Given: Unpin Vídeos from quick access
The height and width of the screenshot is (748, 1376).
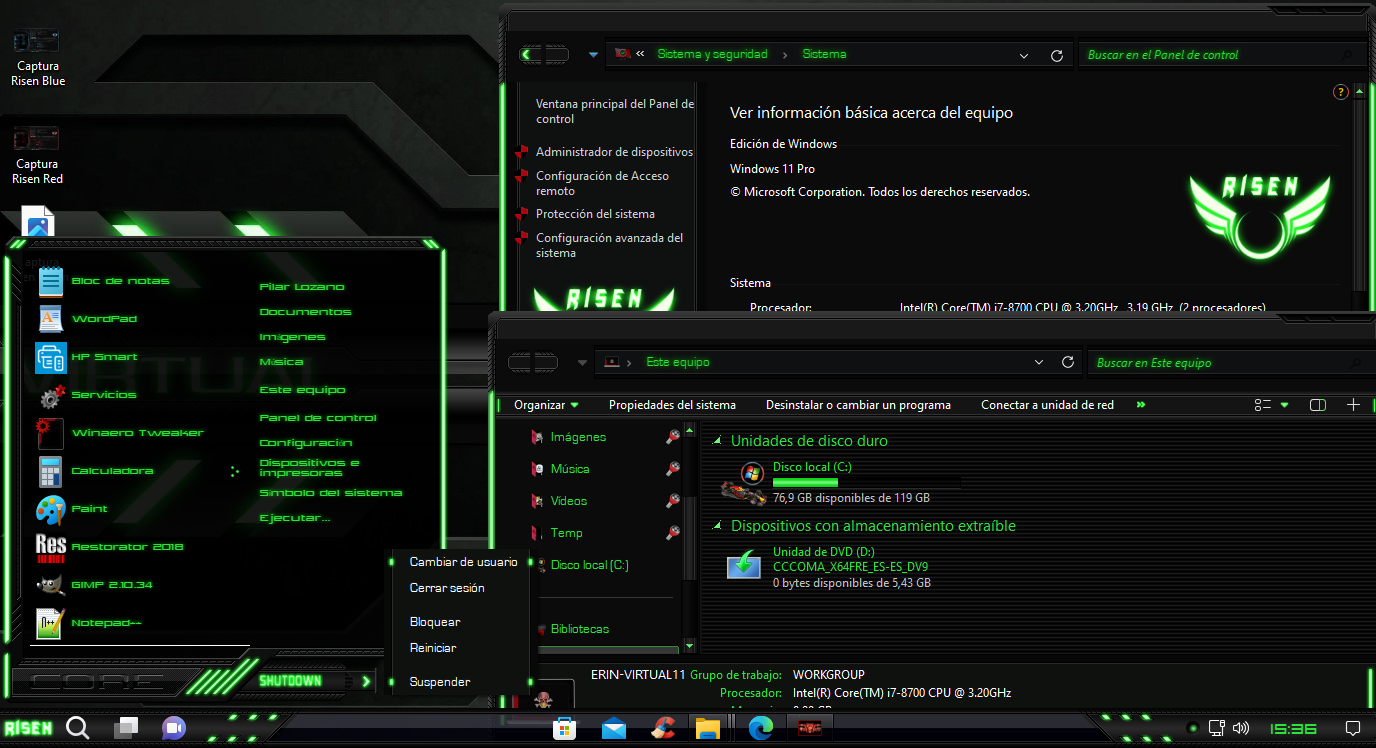Looking at the screenshot, I should pyautogui.click(x=673, y=501).
